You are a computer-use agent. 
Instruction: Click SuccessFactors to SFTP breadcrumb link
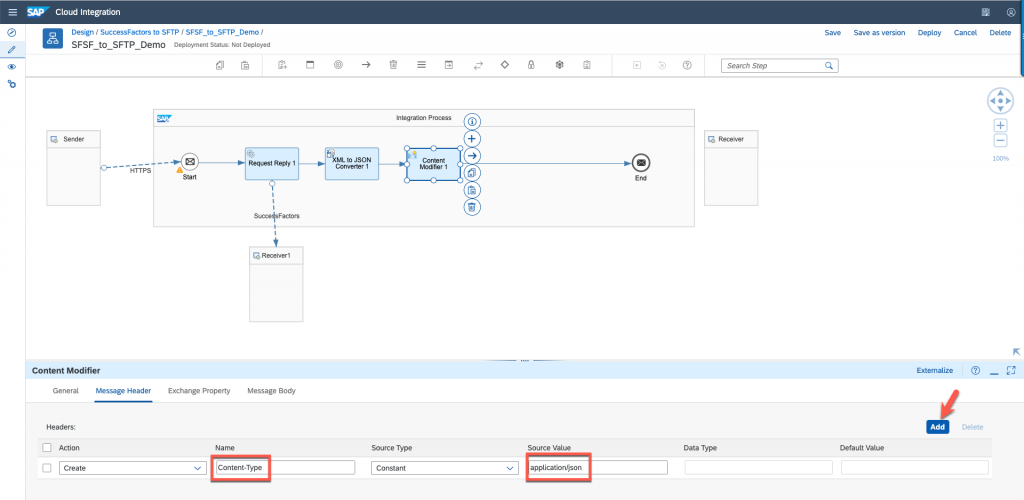(x=140, y=31)
